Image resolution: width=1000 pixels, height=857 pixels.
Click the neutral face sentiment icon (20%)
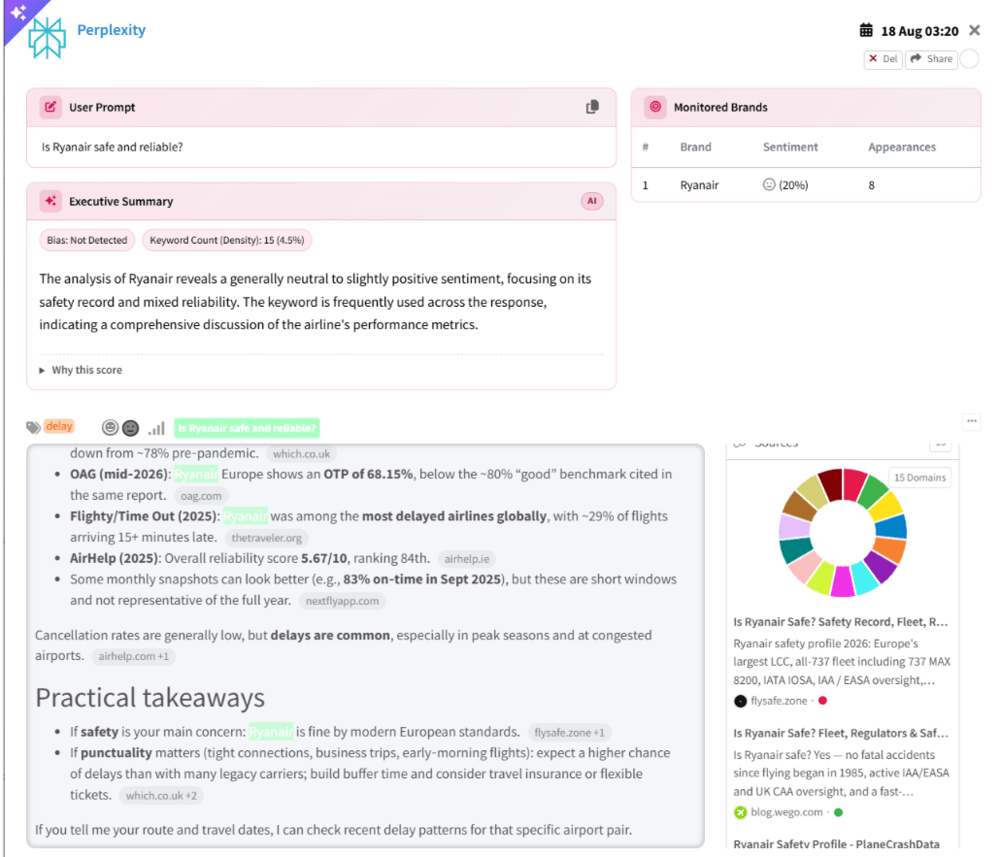[x=769, y=184]
